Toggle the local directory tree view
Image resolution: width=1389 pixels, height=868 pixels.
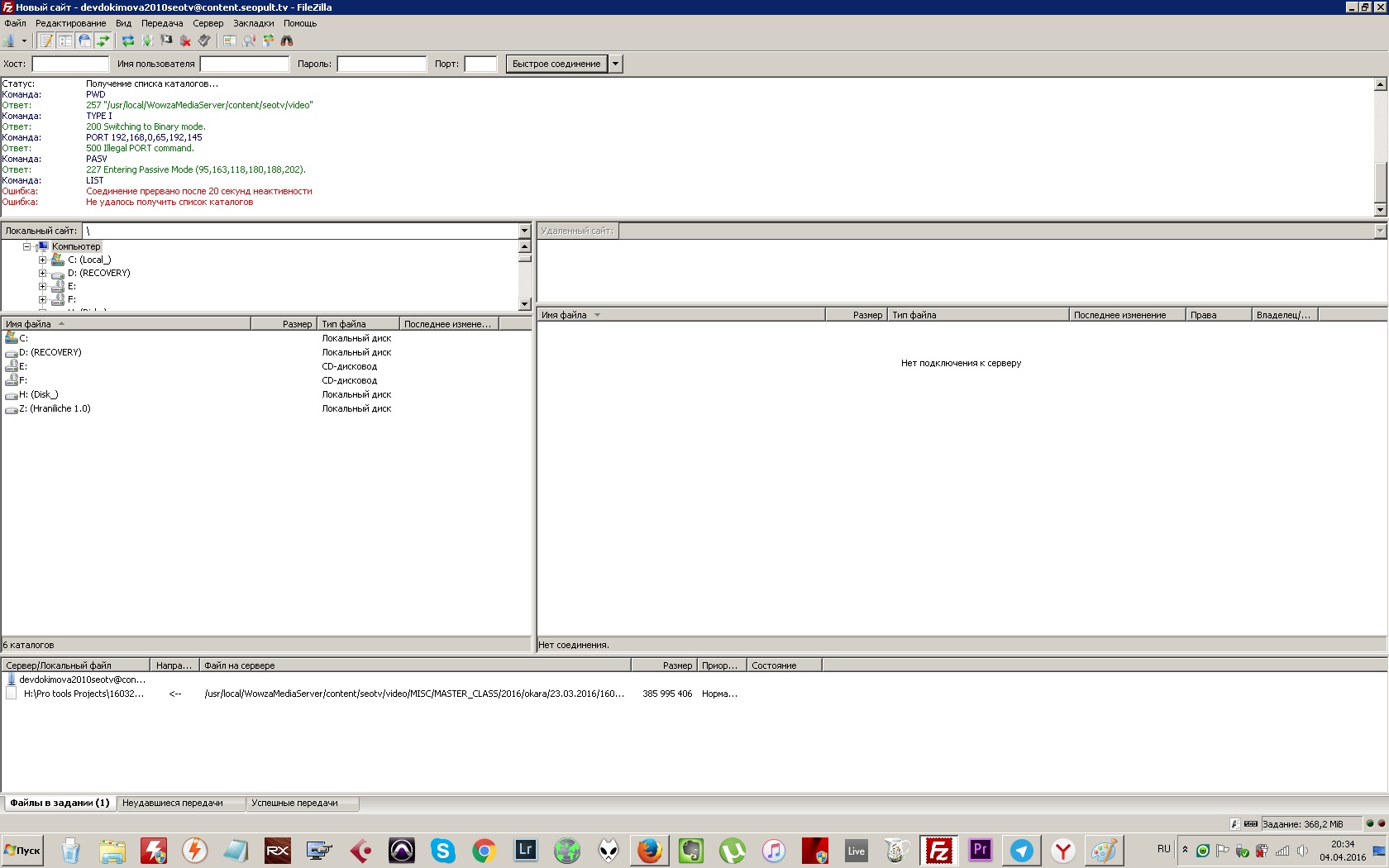pos(65,41)
